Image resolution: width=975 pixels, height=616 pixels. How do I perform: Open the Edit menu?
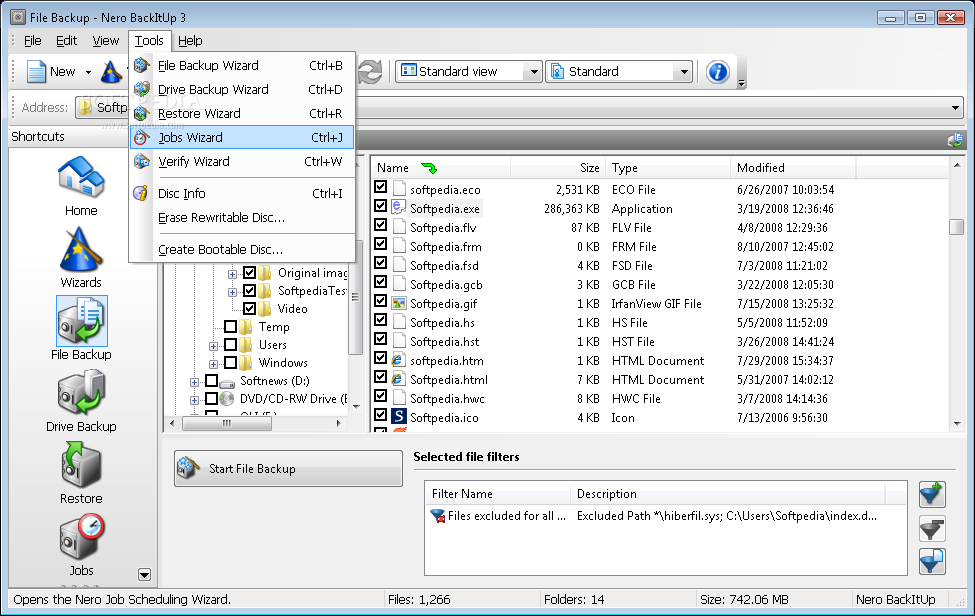point(67,41)
